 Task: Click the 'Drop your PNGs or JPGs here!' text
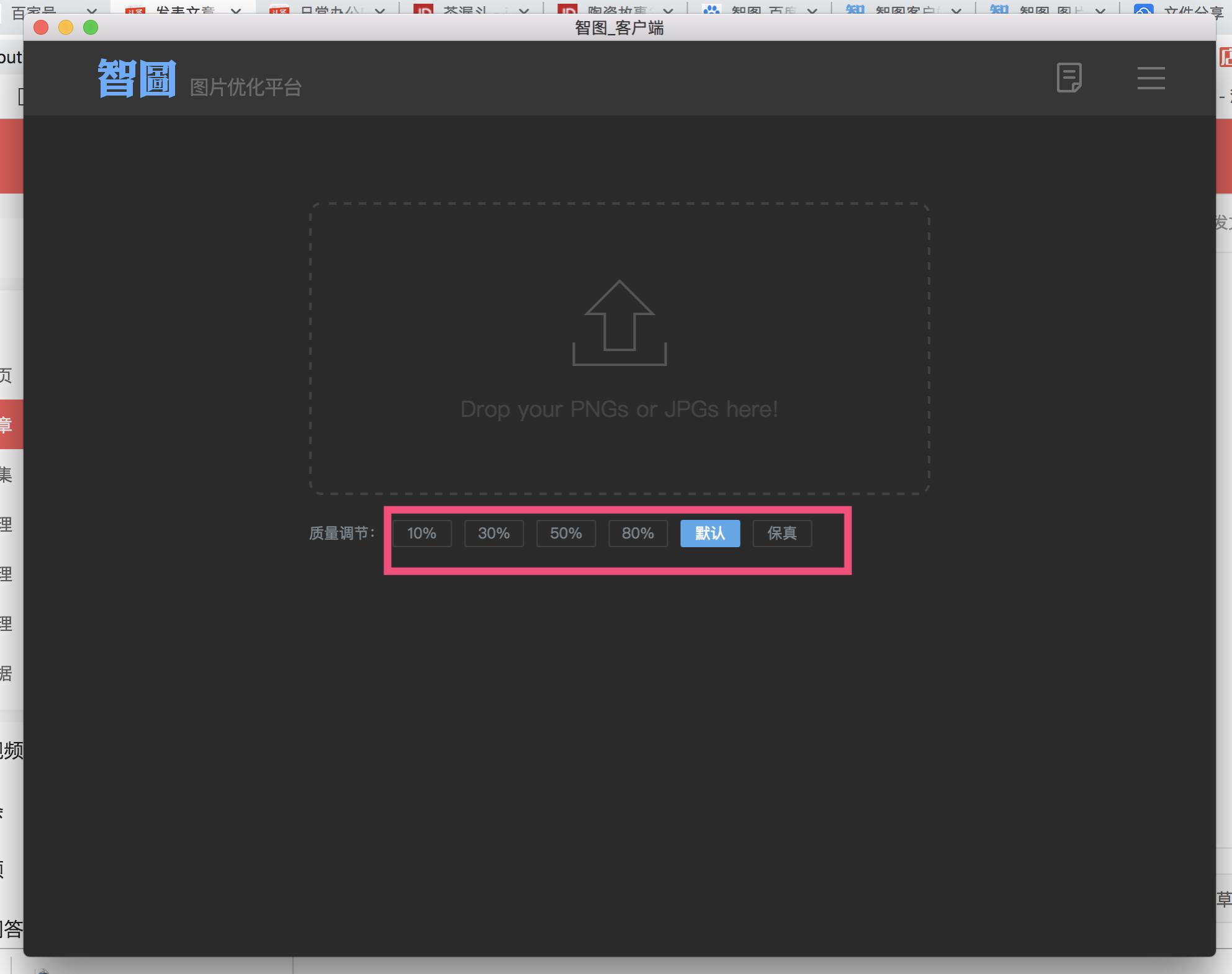click(619, 409)
